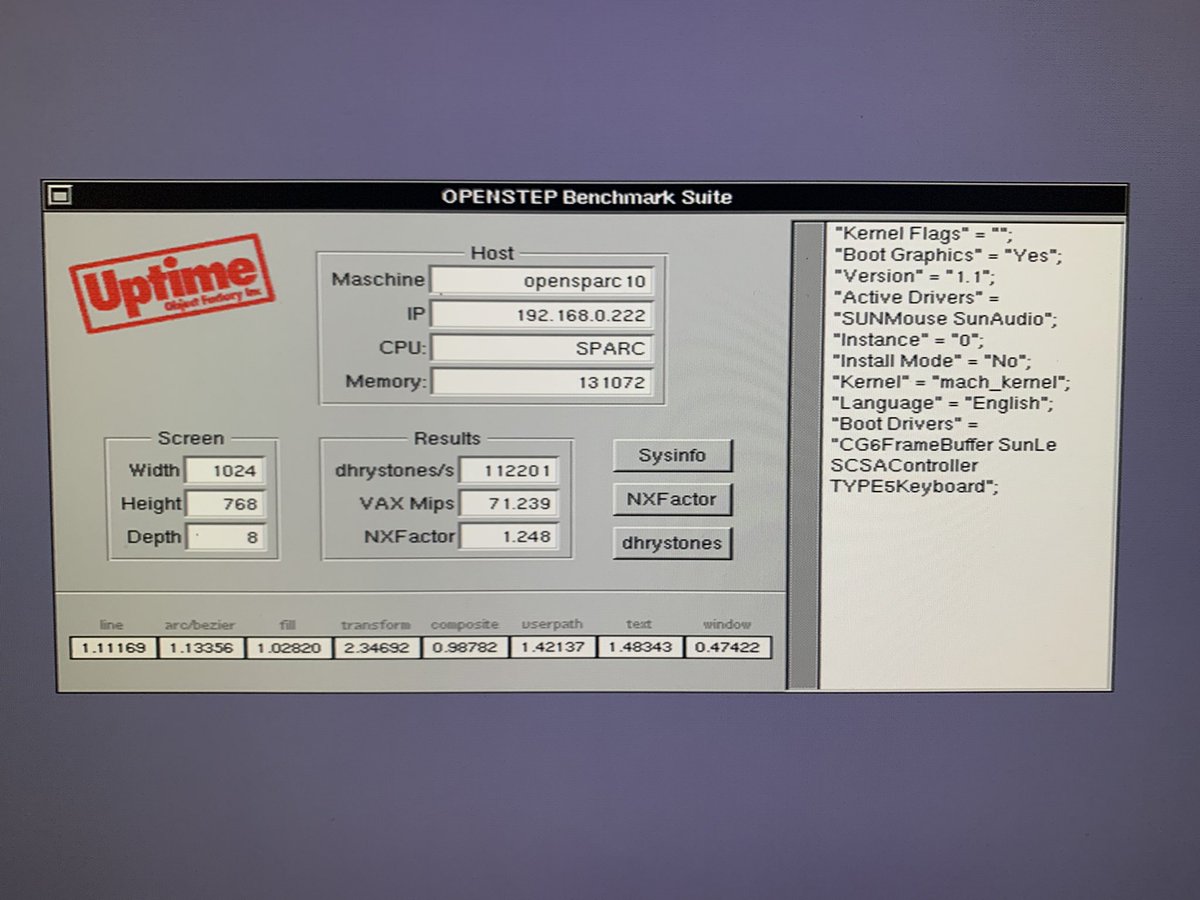Click the "CG6FrameBuffer SunLe" line
Image resolution: width=1200 pixels, height=900 pixels.
tap(944, 445)
